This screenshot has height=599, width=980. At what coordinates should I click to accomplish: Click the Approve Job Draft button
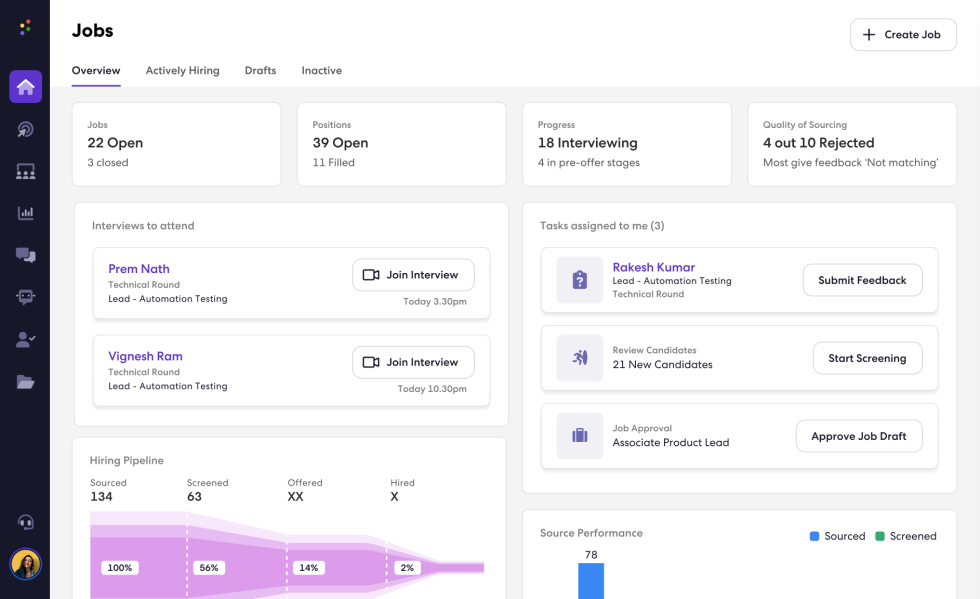[x=858, y=436]
